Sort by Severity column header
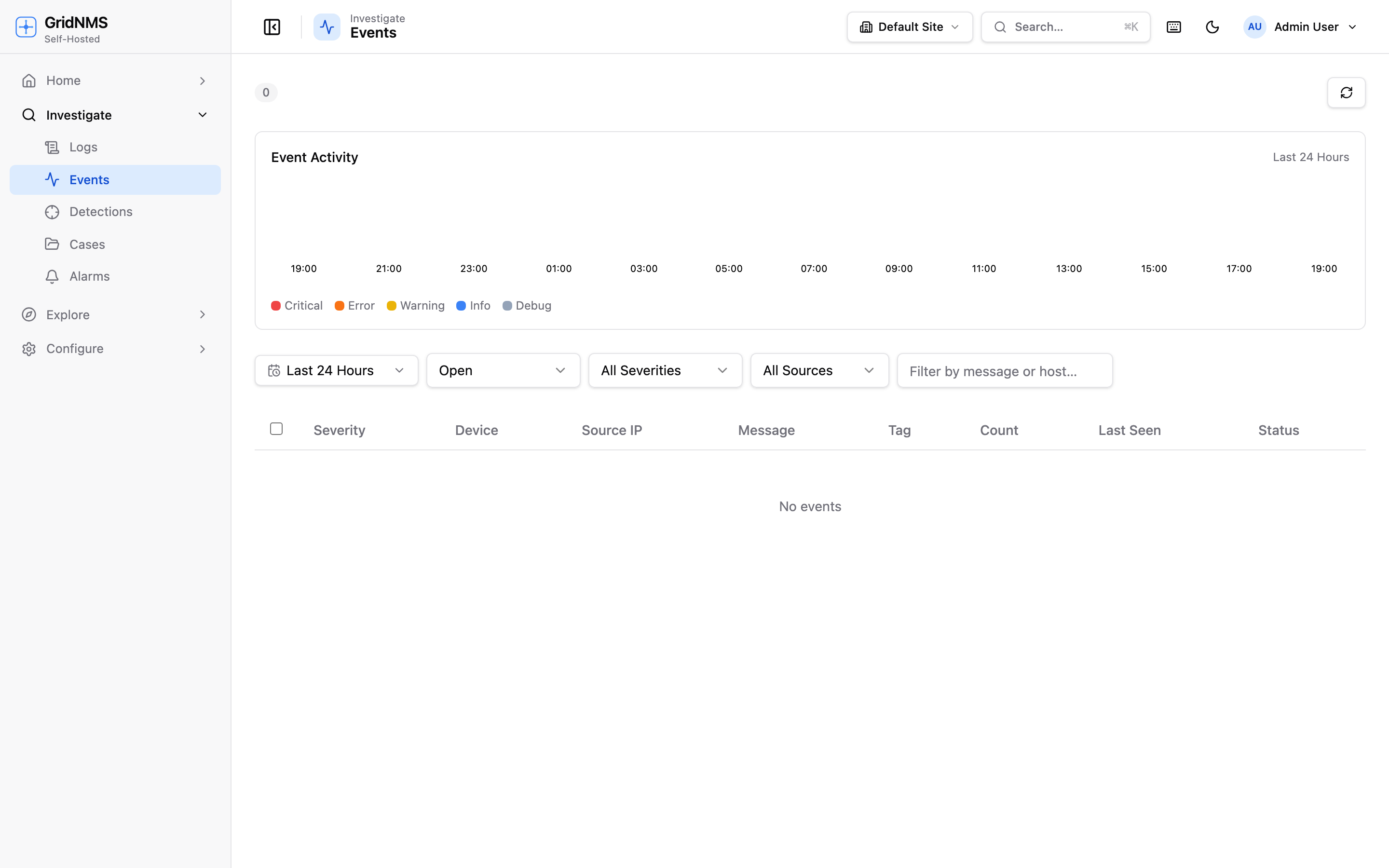 pyautogui.click(x=339, y=431)
